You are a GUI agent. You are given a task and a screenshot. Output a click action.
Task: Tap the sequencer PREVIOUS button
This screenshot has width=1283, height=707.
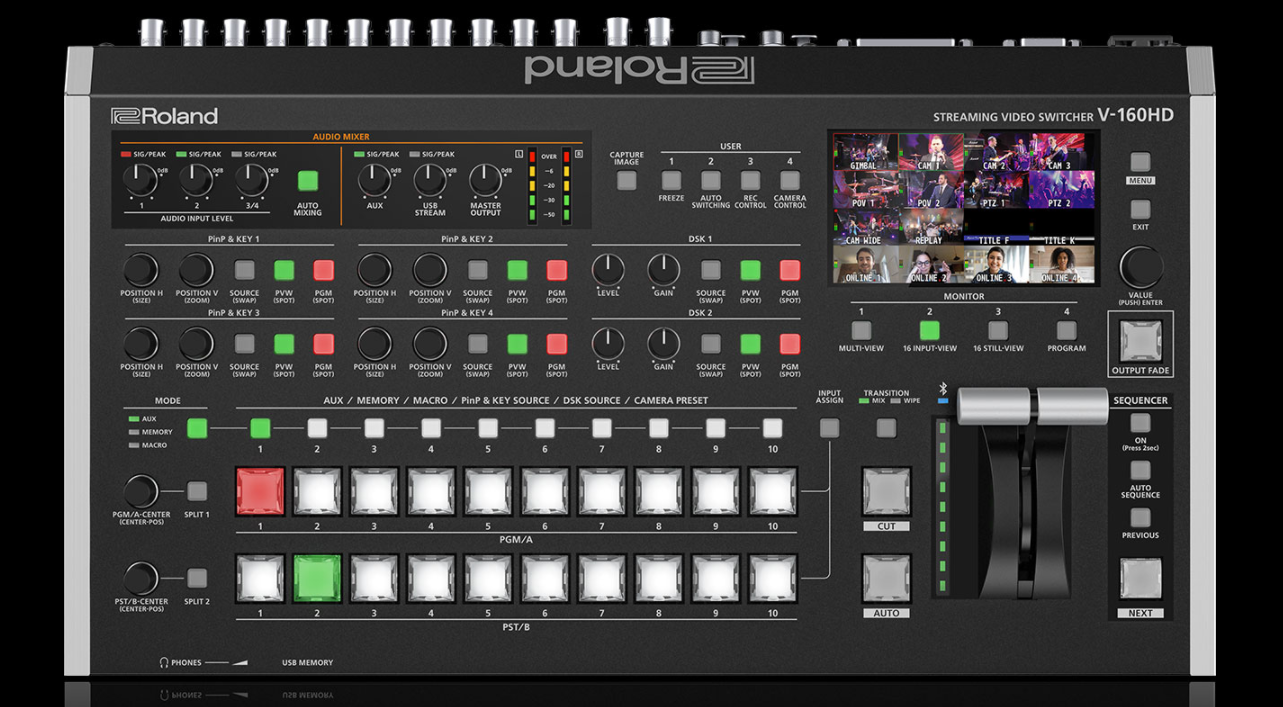(1140, 517)
